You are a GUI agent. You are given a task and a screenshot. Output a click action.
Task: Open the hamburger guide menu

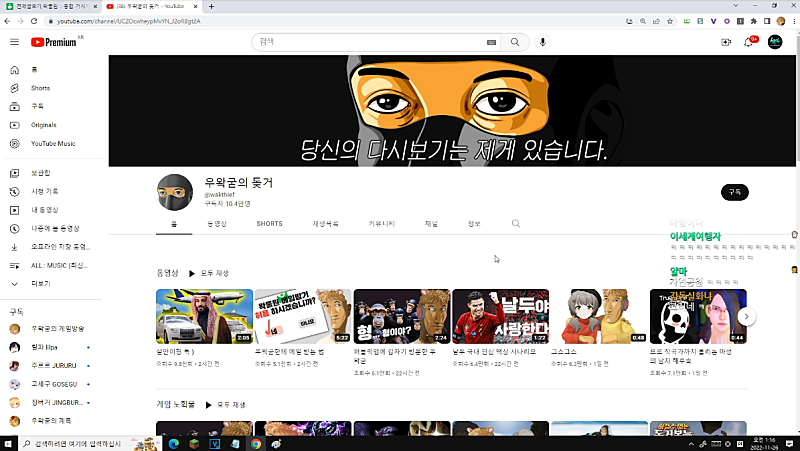(14, 42)
